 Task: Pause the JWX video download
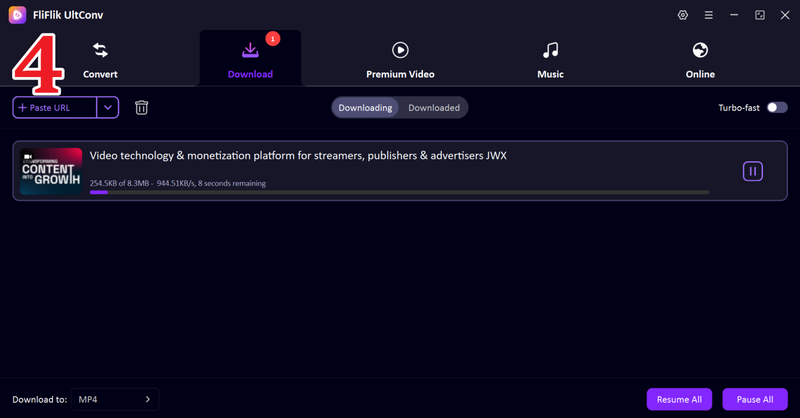point(753,171)
